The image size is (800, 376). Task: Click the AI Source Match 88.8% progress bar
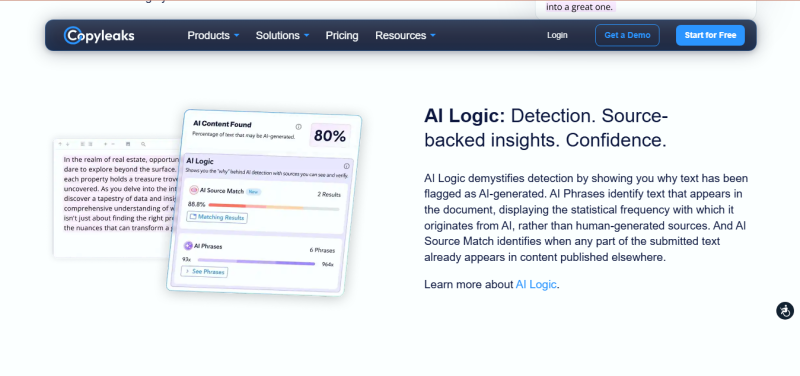(x=274, y=206)
